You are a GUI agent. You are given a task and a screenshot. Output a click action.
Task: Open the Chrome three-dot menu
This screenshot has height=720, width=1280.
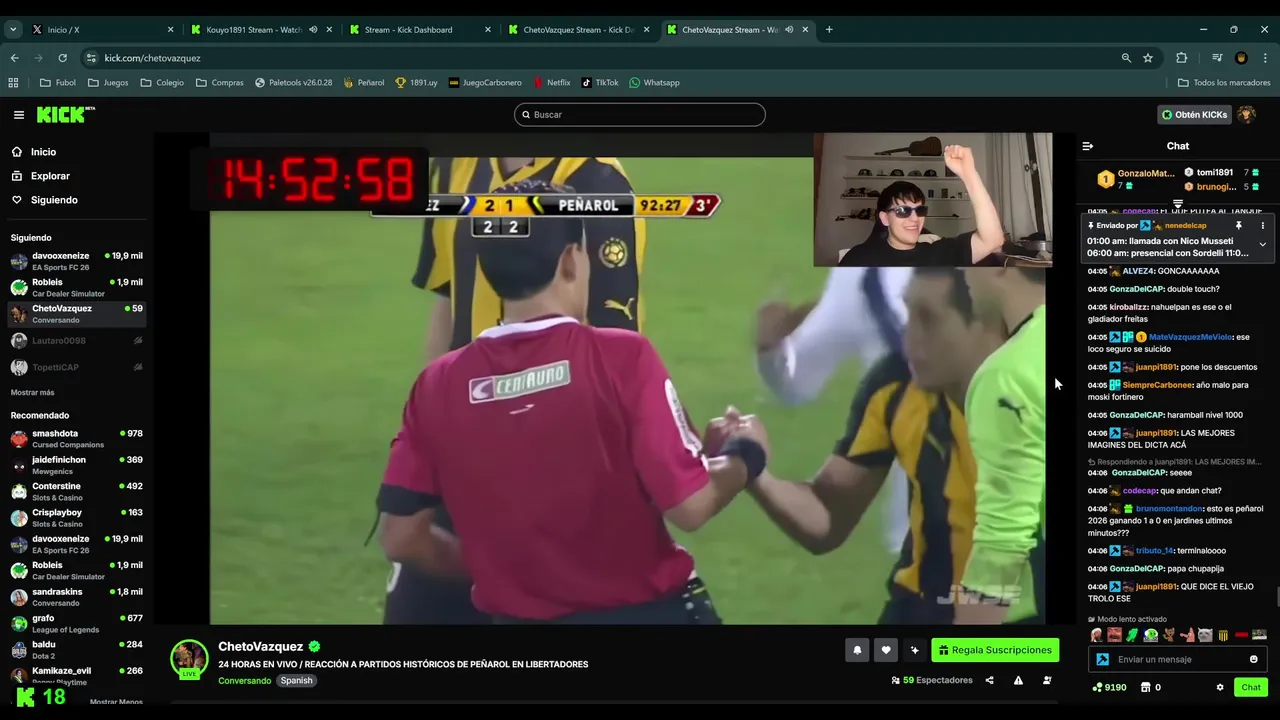coord(1265,58)
